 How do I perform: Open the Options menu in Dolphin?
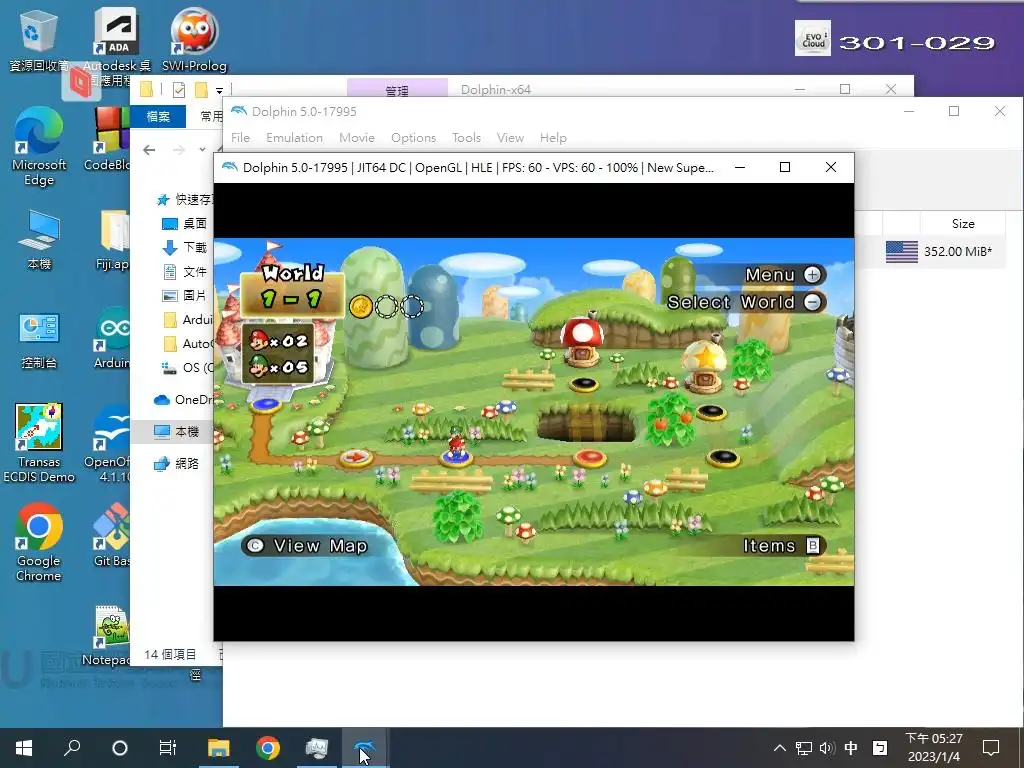[413, 138]
